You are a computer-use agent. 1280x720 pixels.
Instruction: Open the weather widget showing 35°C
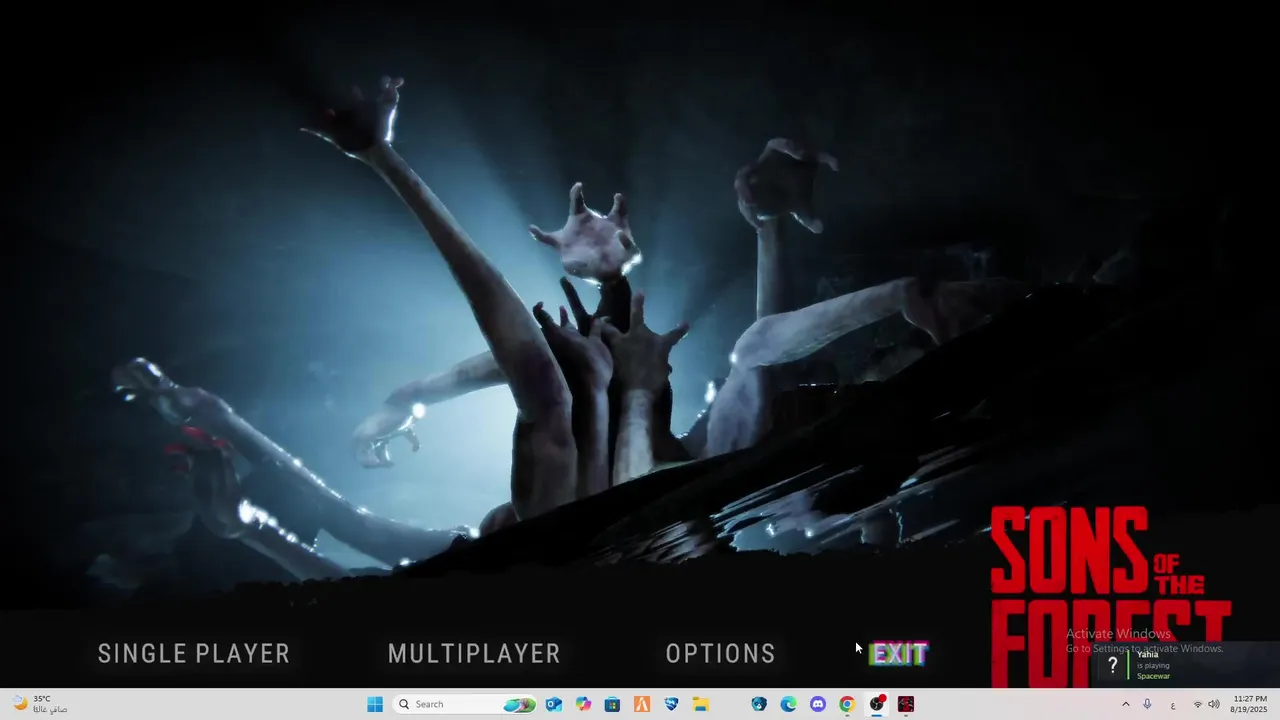tap(40, 704)
